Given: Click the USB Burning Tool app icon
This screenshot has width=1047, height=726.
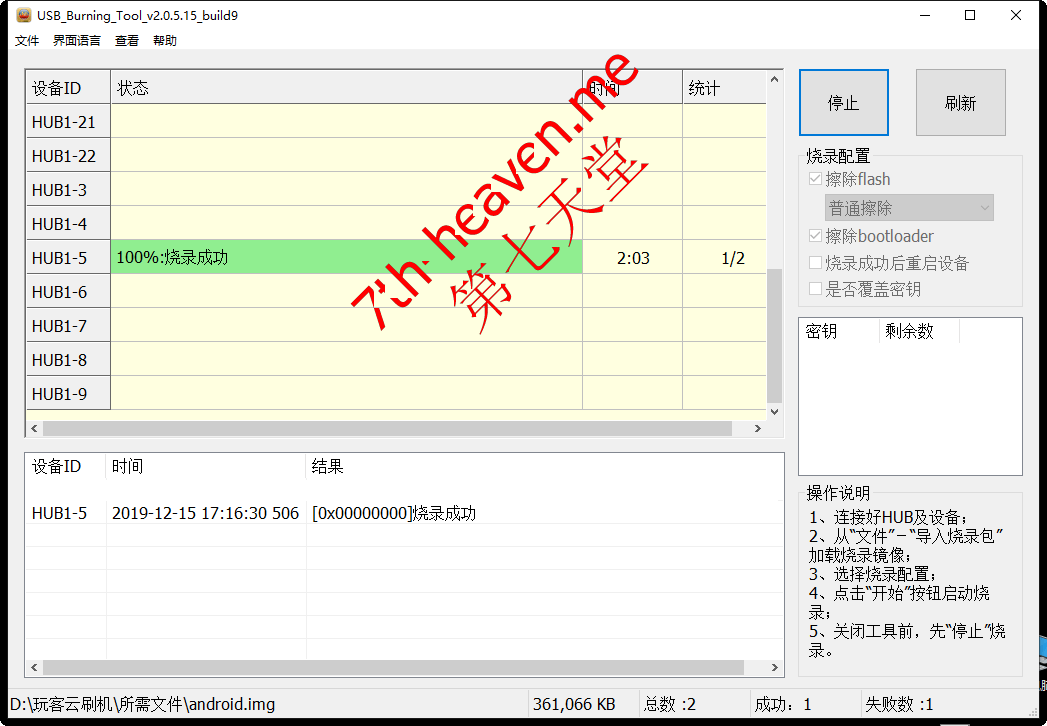Looking at the screenshot, I should [x=23, y=15].
